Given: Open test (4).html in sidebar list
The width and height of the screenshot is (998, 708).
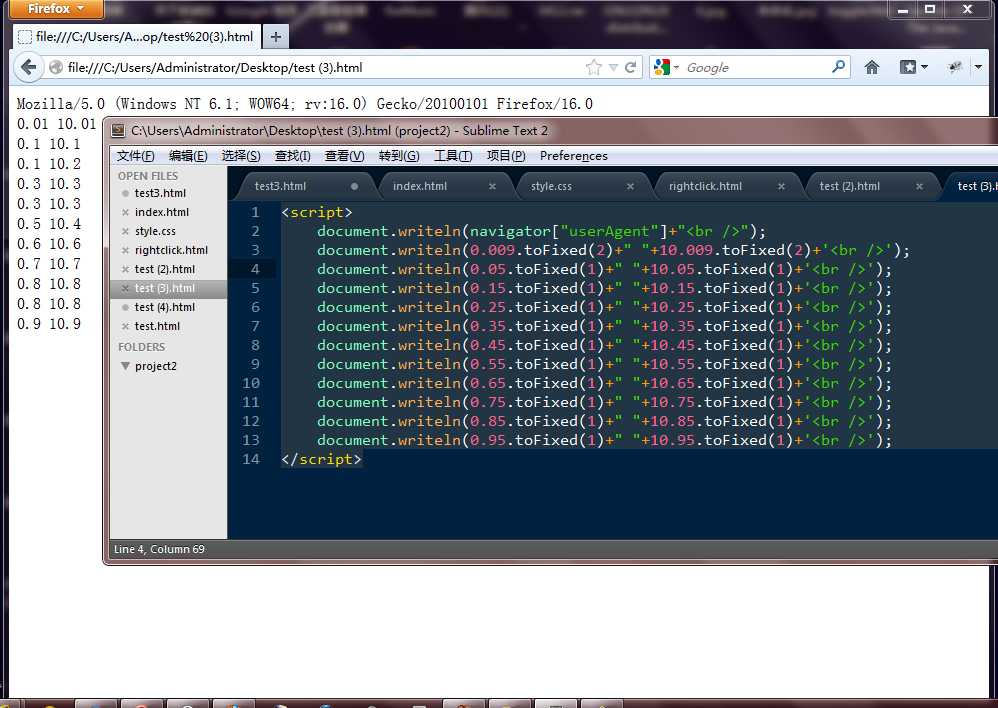Looking at the screenshot, I should (165, 308).
